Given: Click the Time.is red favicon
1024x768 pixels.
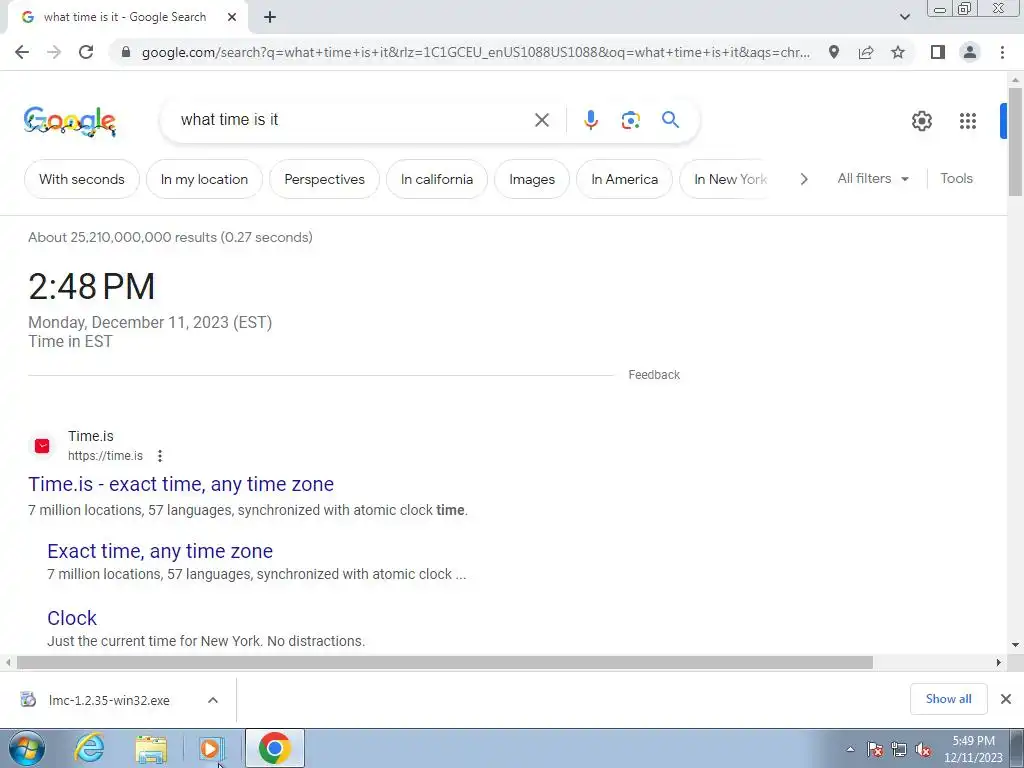Looking at the screenshot, I should (x=42, y=446).
